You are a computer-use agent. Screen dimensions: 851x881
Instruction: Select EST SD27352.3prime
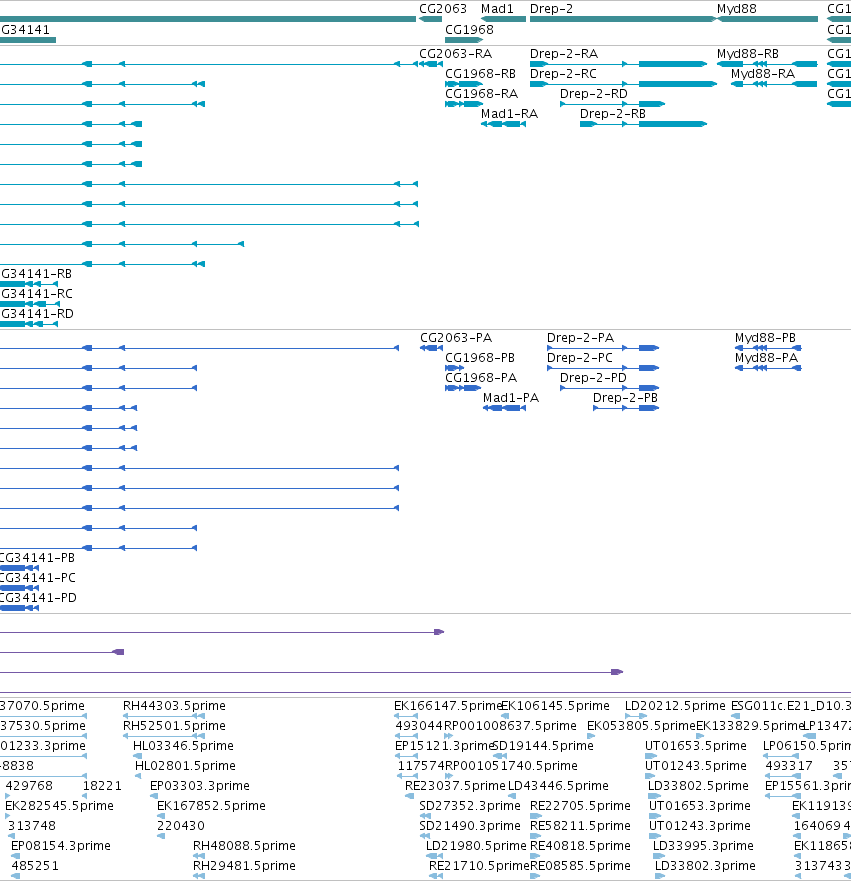tap(470, 806)
